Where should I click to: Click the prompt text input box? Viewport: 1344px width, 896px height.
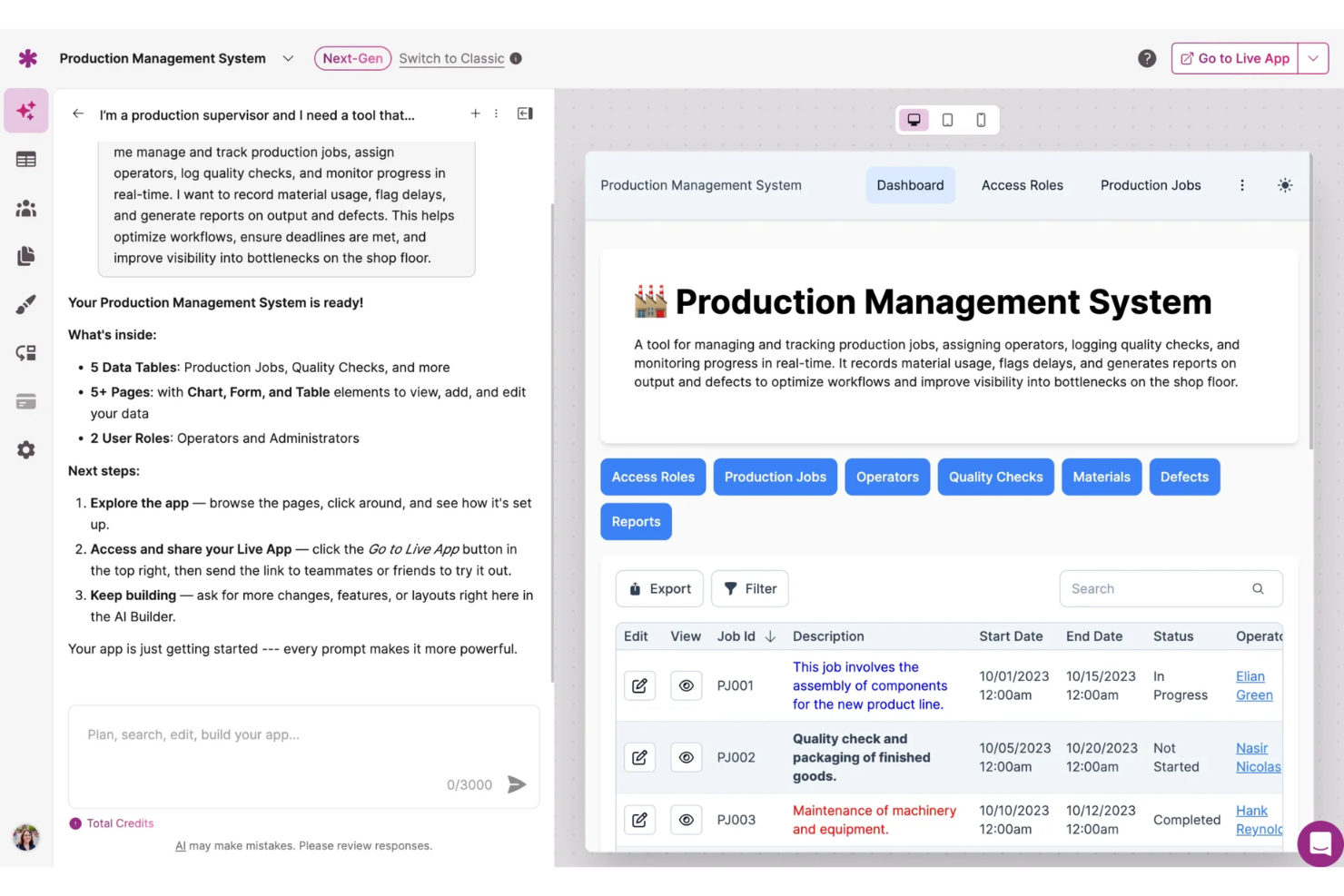tap(303, 756)
